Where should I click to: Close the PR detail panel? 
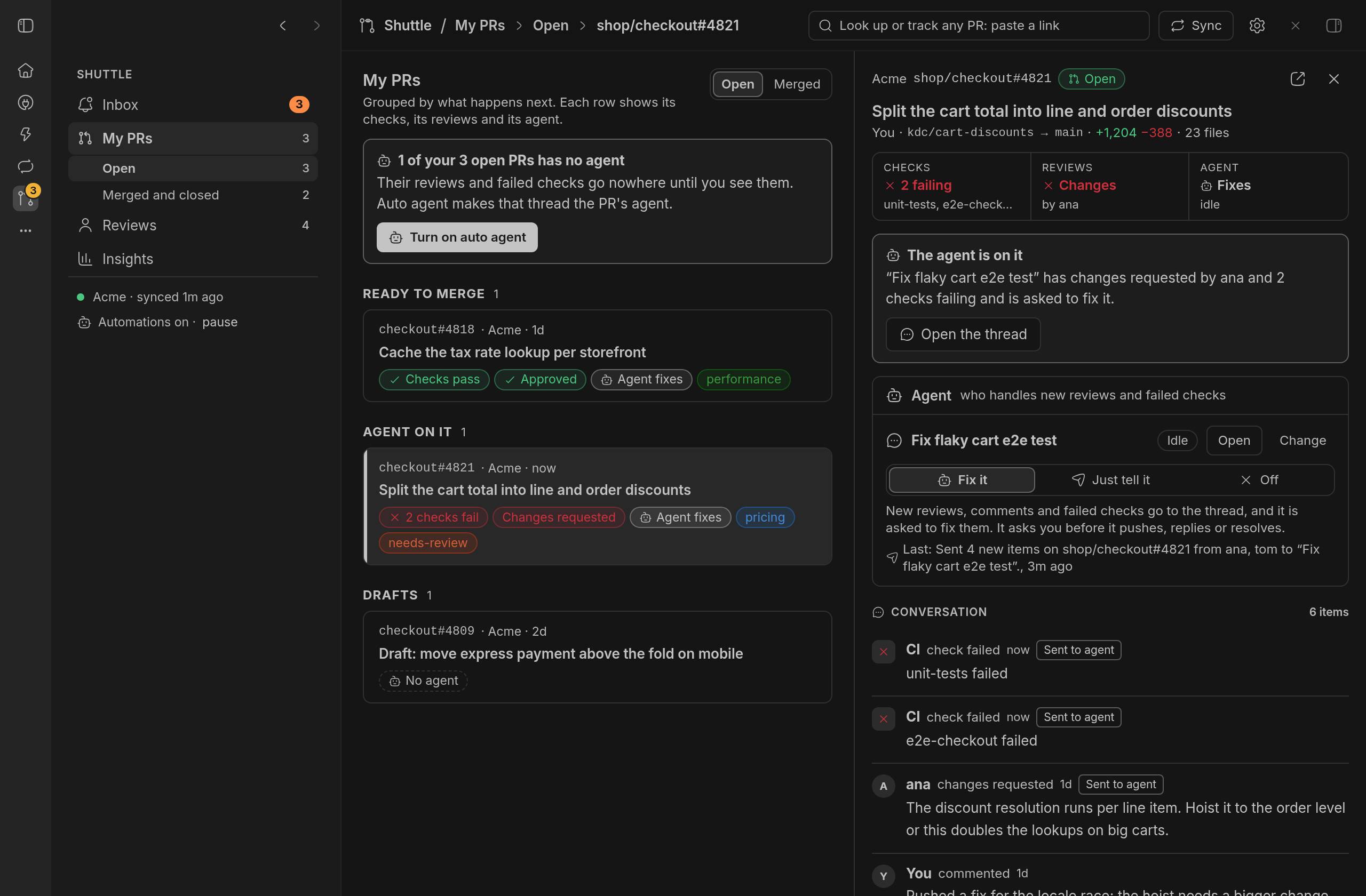point(1333,78)
